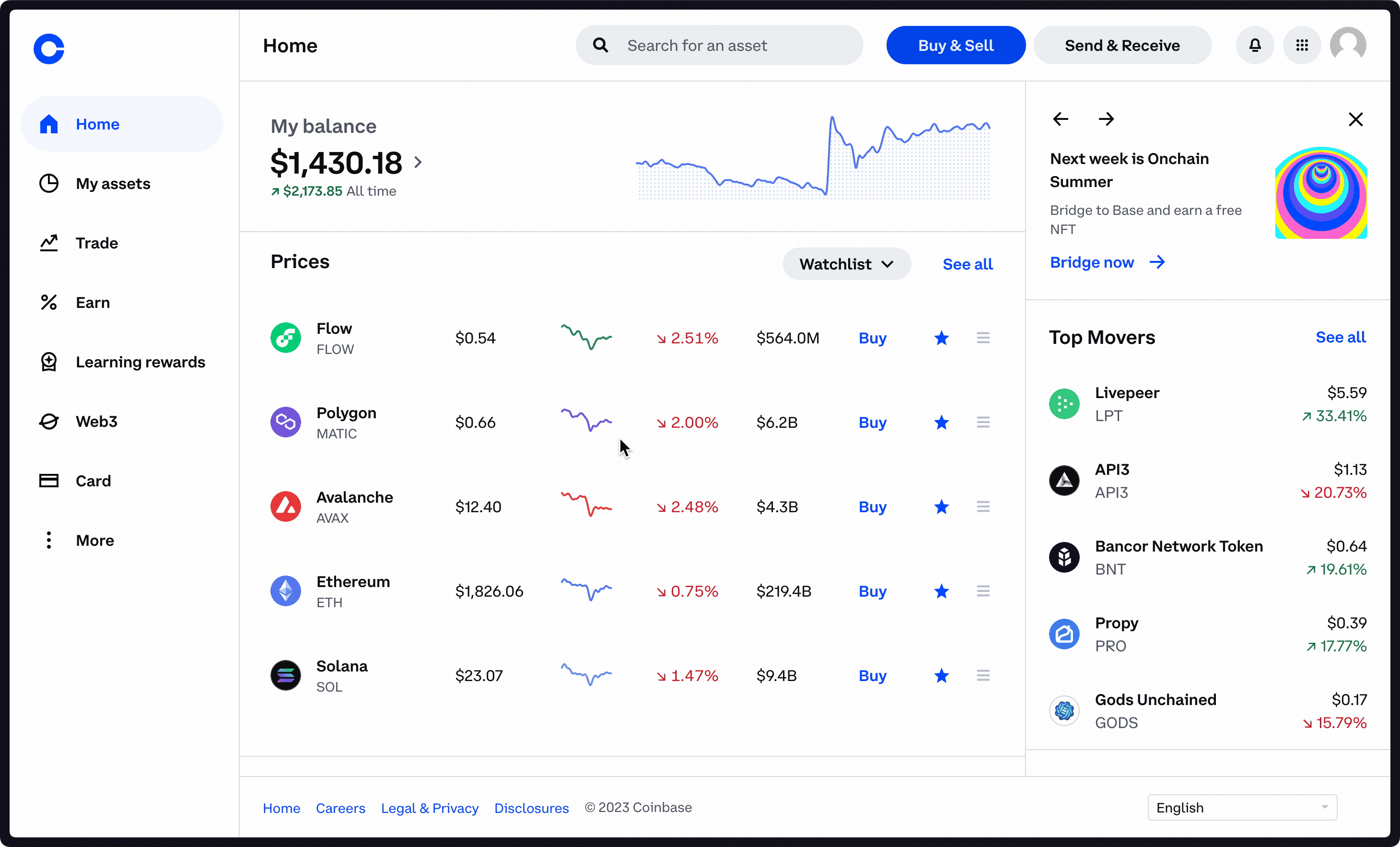Open the English language selector
The image size is (1400, 847).
click(1242, 807)
